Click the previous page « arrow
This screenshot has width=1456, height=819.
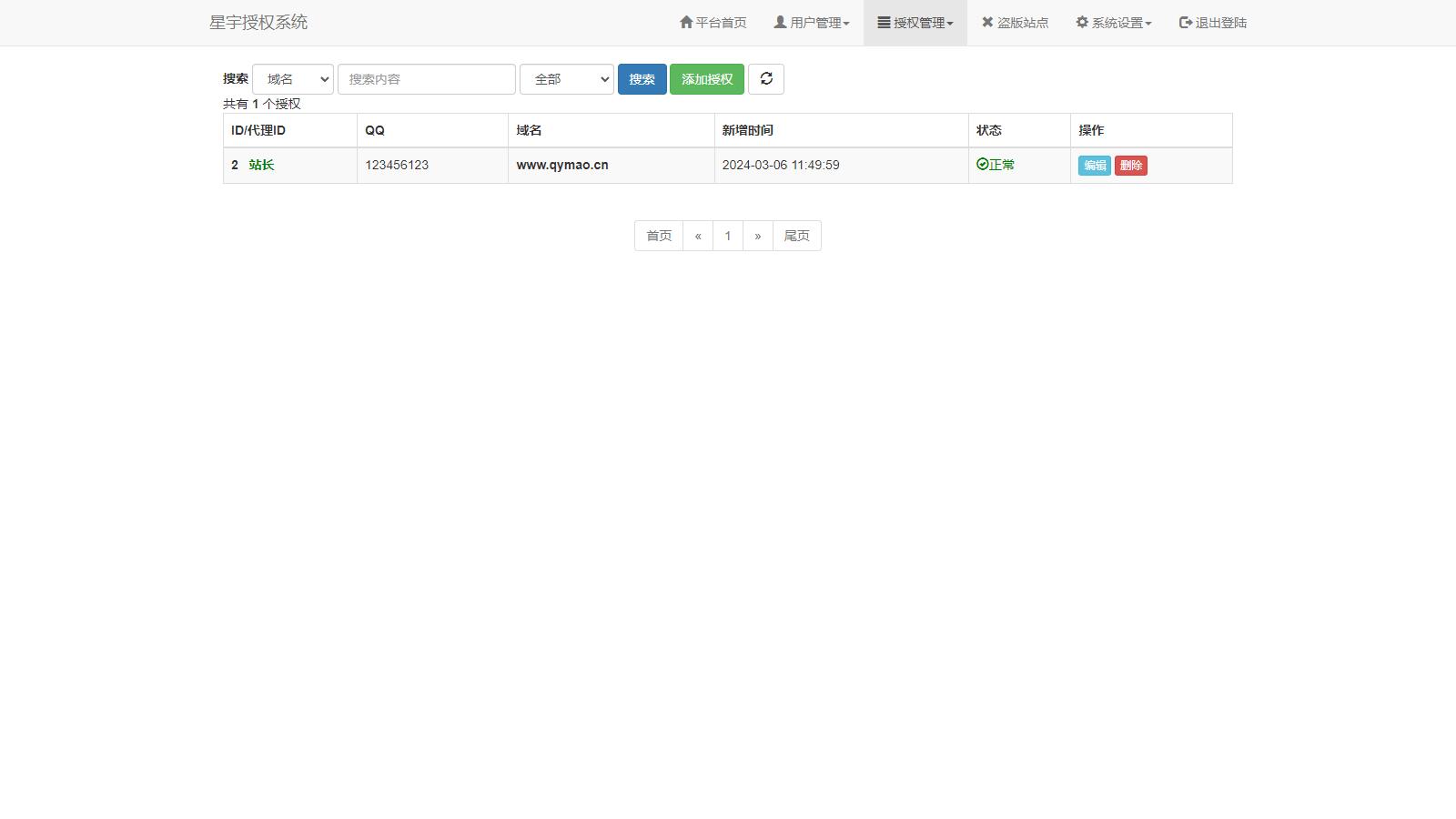[x=698, y=236]
